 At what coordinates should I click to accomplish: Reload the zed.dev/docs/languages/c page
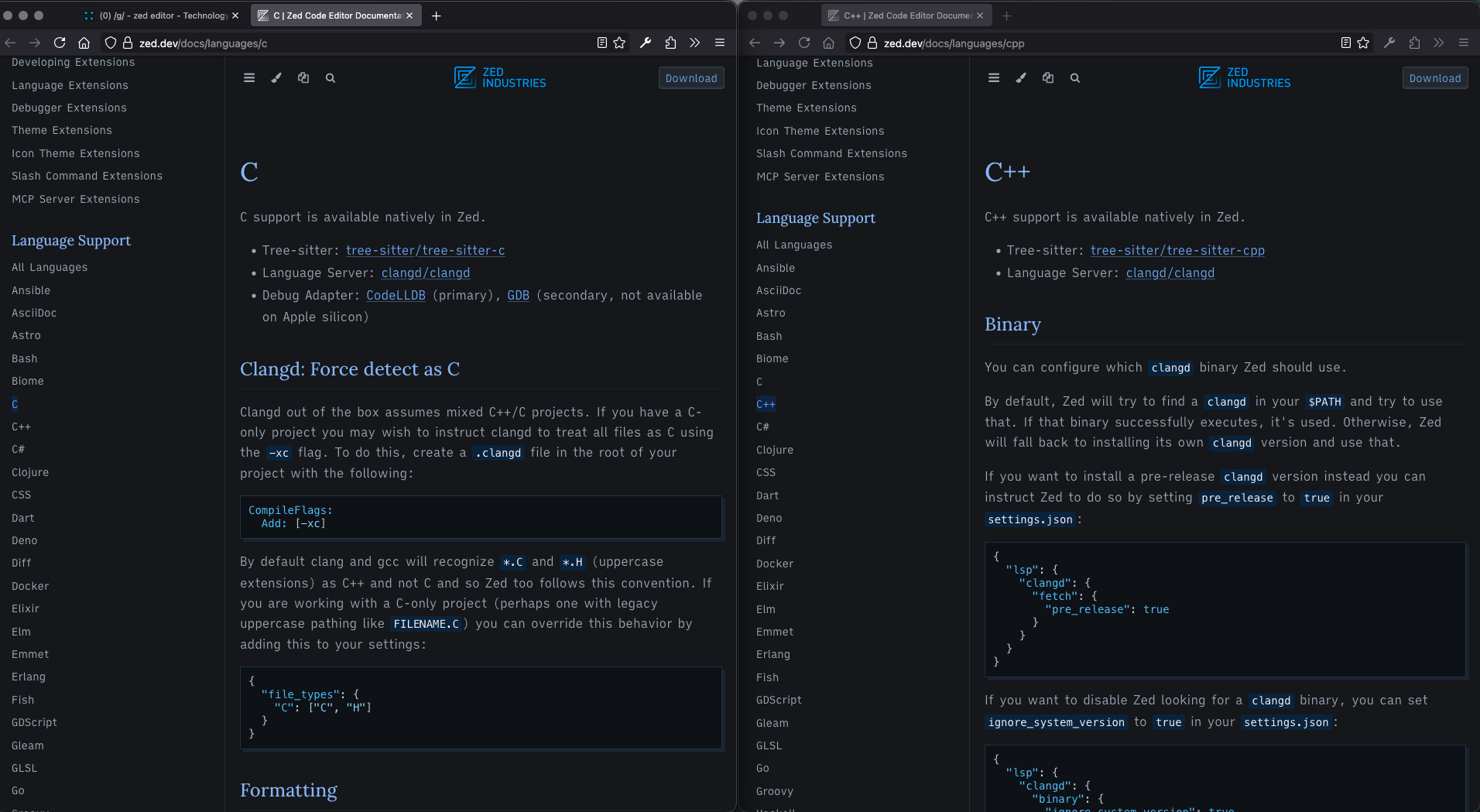60,43
